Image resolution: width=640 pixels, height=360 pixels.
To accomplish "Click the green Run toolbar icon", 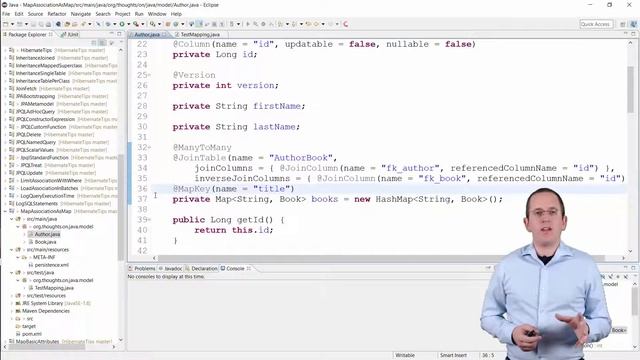I will (122, 24).
